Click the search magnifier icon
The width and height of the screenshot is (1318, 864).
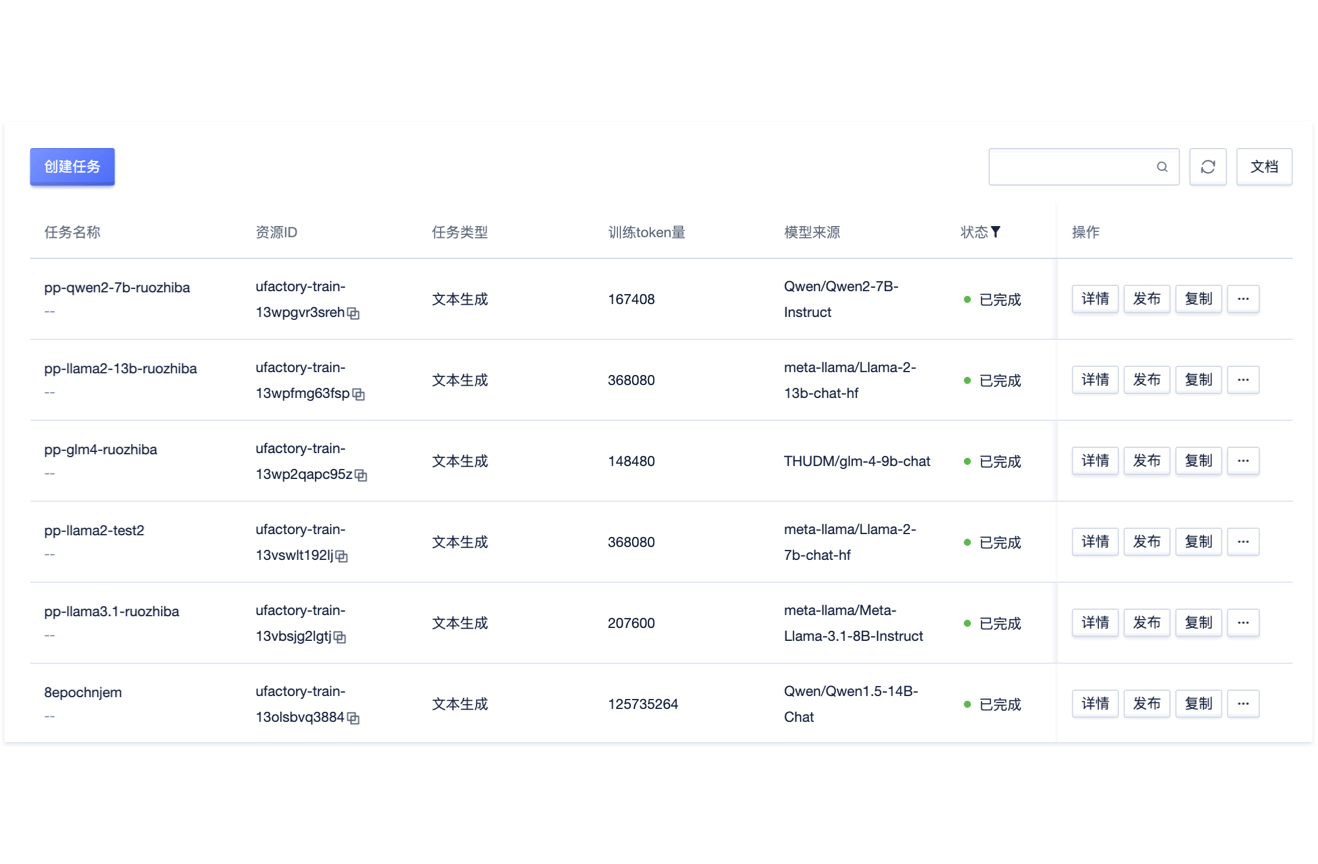[x=1162, y=167]
